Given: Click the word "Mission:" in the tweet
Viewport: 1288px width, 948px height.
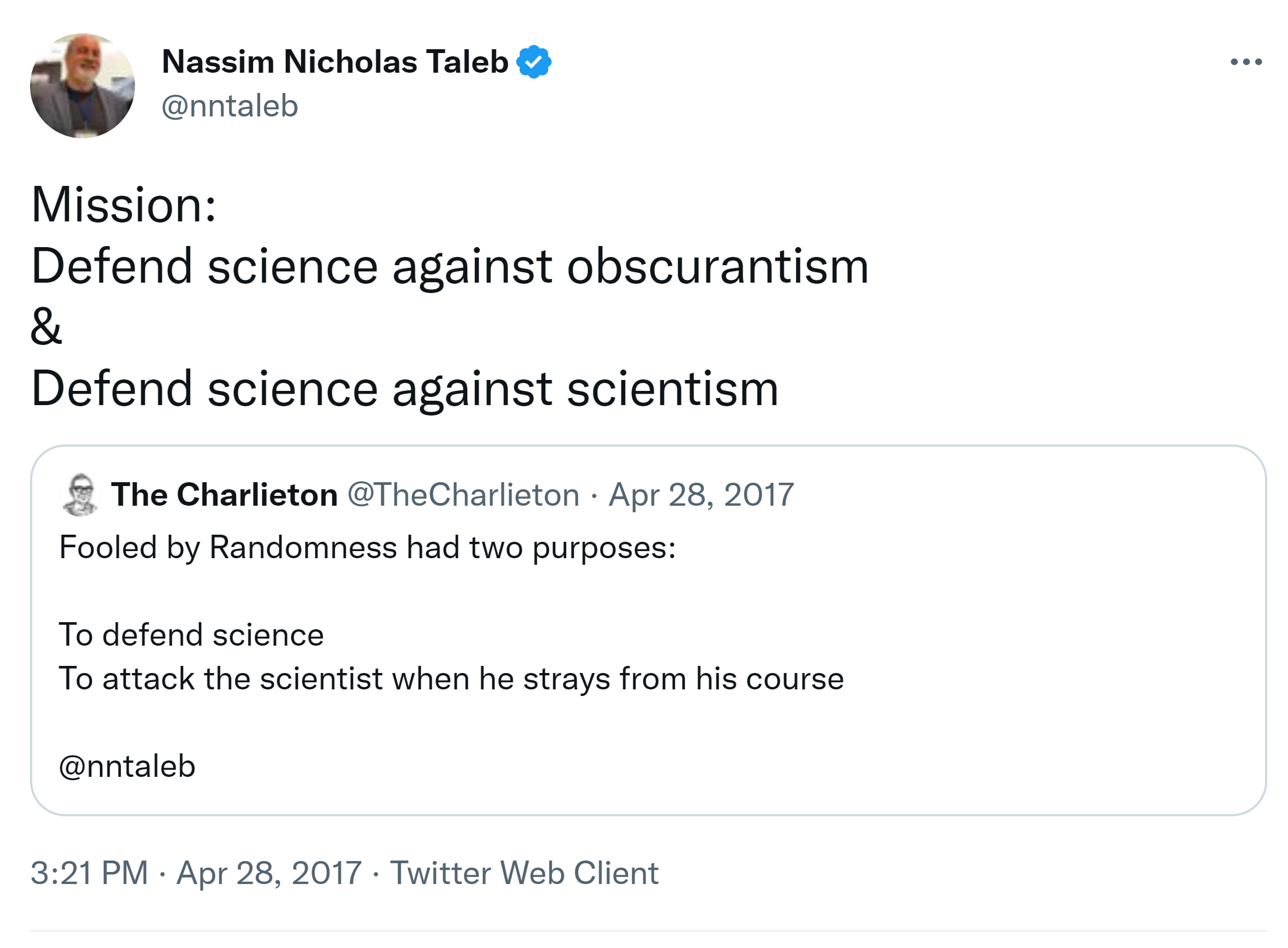Looking at the screenshot, I should [124, 206].
